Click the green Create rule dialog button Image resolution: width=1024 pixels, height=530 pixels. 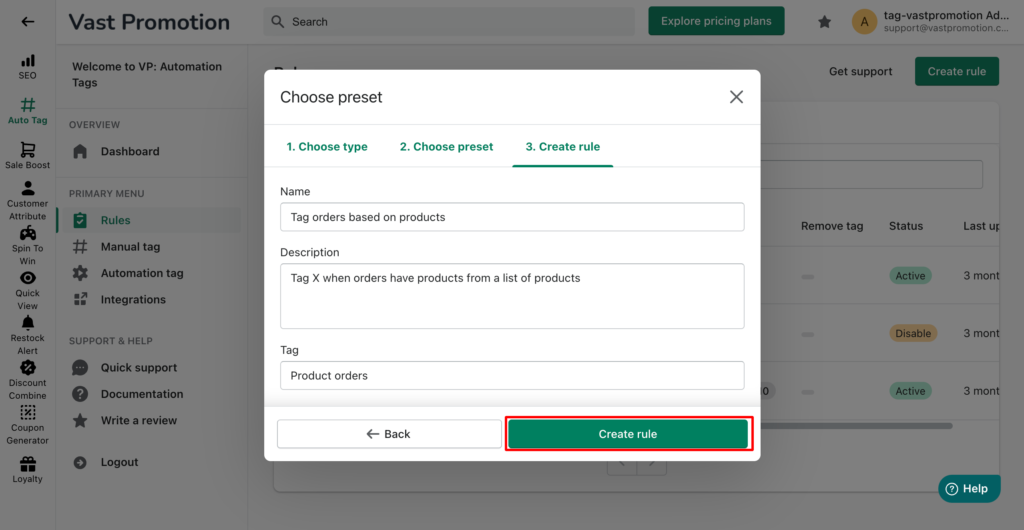[628, 434]
